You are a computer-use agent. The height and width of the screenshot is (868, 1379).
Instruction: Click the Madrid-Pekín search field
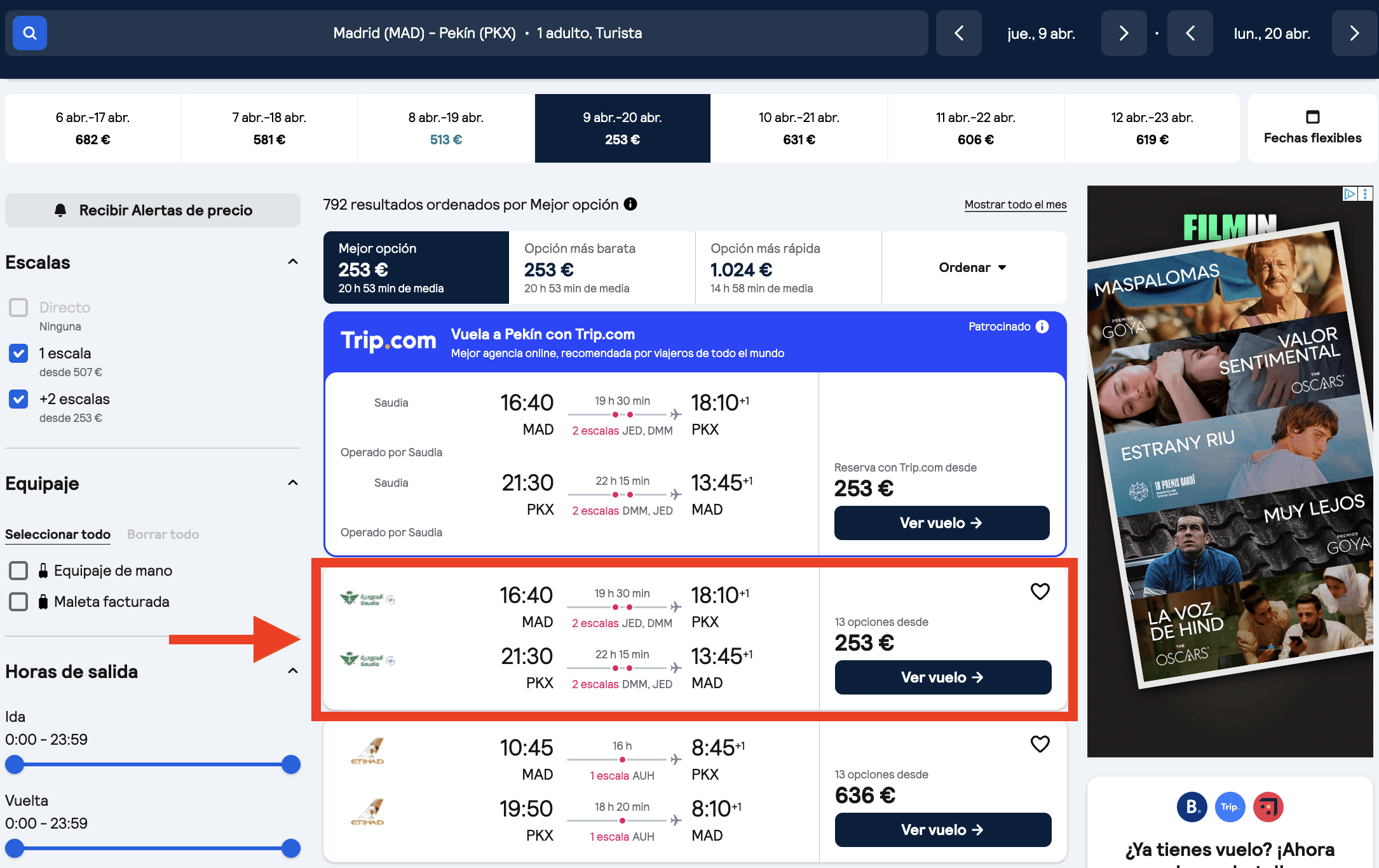tap(488, 33)
